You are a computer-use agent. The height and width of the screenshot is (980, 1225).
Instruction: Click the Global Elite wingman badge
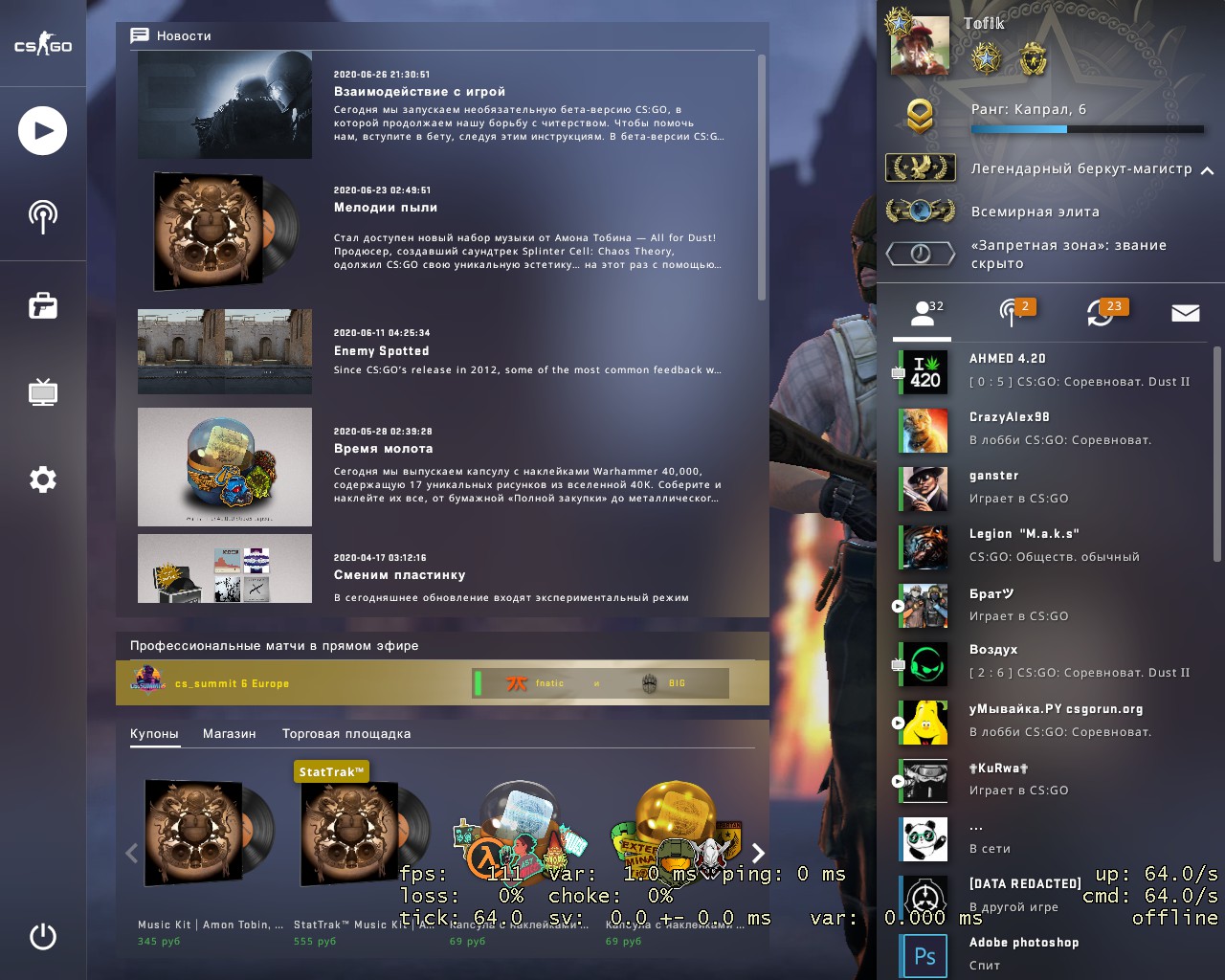click(x=921, y=210)
